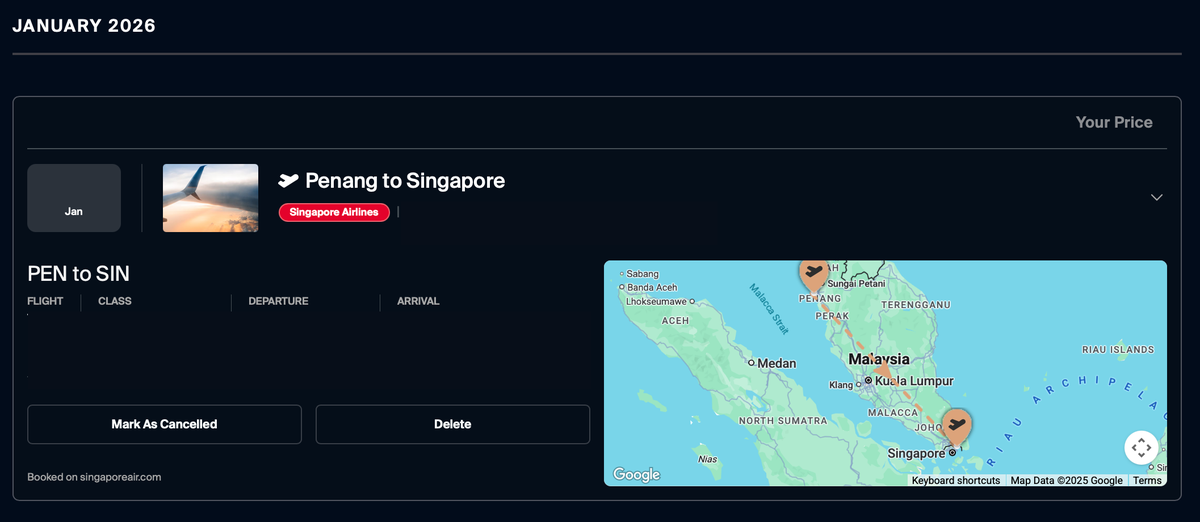1200x522 pixels.
Task: Click the departure pin at Penang on map
Action: [x=813, y=272]
